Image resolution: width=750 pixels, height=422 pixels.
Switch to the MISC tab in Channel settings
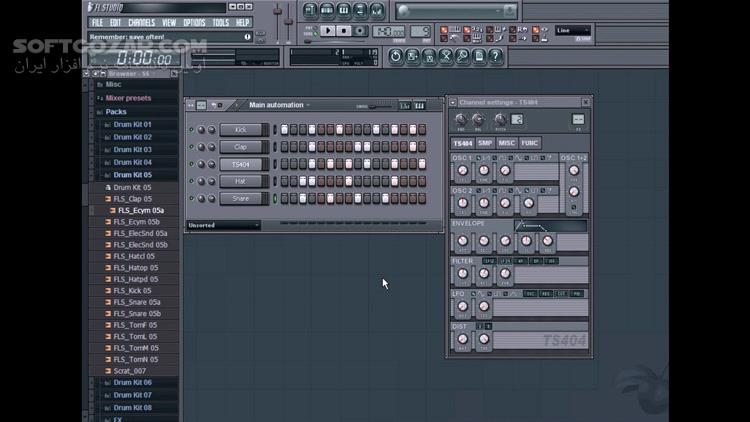coord(506,143)
